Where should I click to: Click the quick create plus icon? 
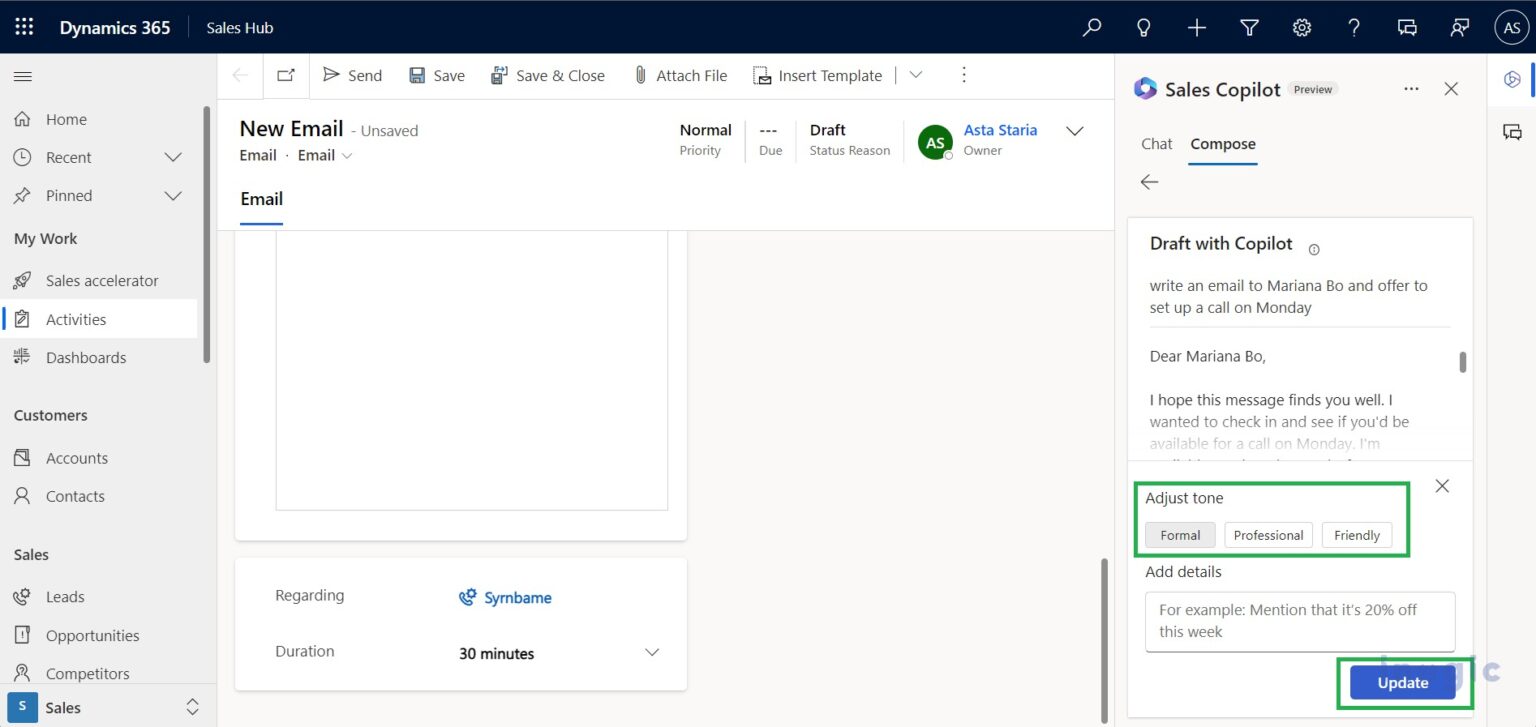coord(1196,27)
